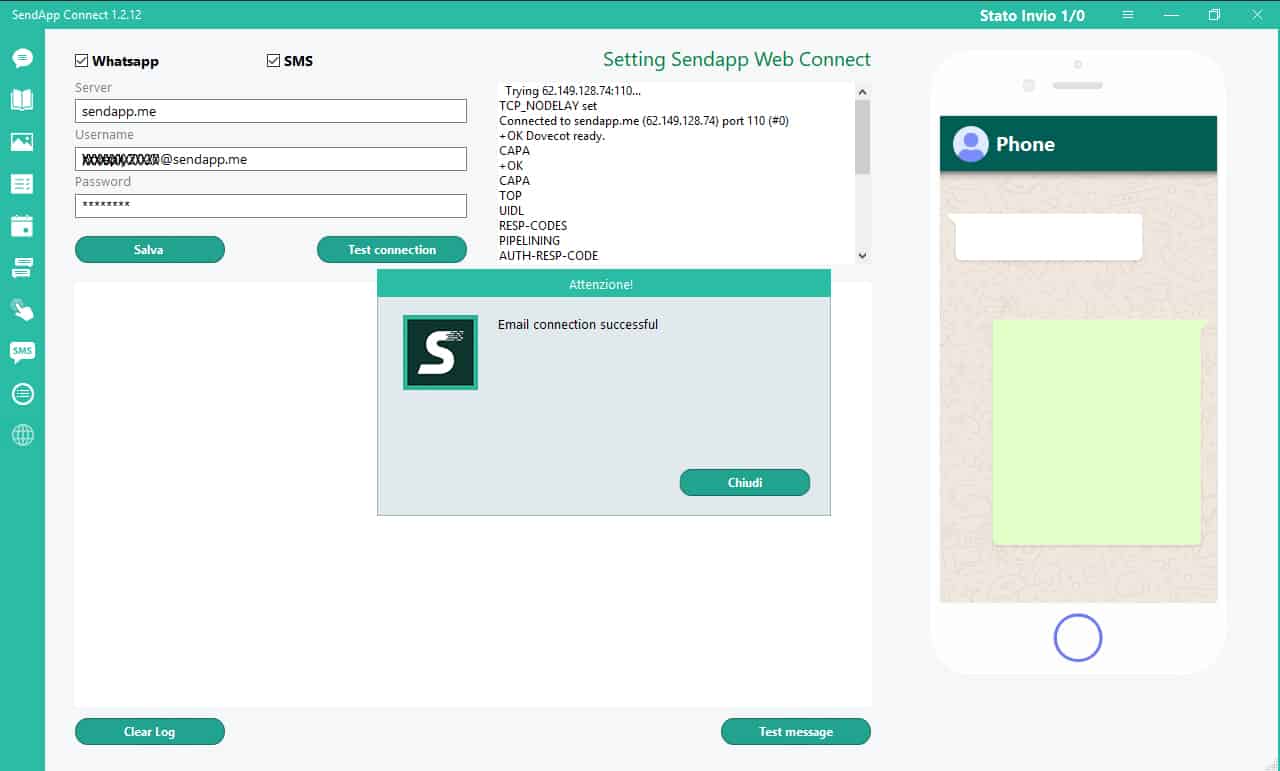Toggle the Whatsapp checkbox
Image resolution: width=1280 pixels, height=771 pixels.
(82, 61)
